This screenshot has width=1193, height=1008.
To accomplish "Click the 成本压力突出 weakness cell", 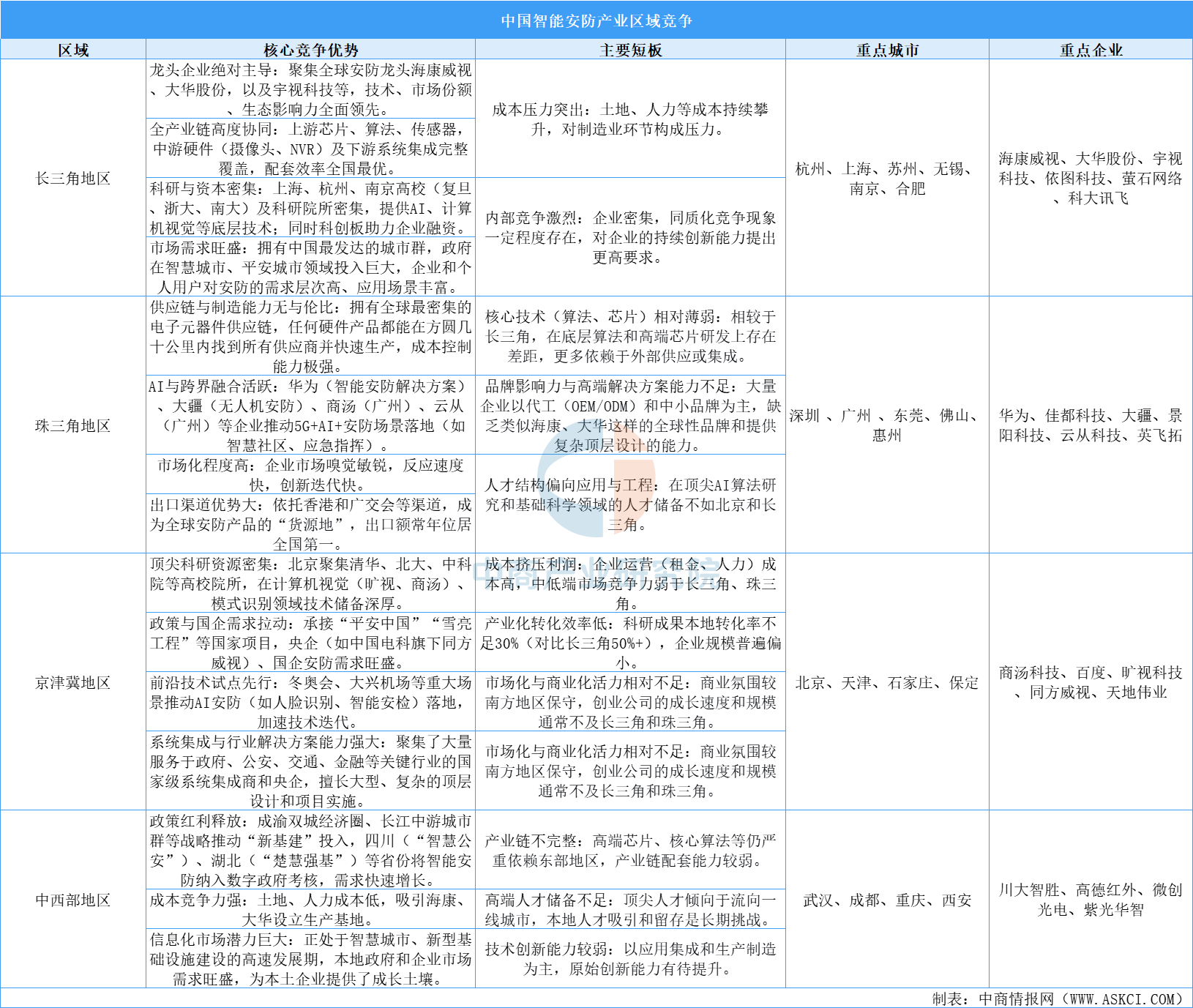I will pos(630,119).
